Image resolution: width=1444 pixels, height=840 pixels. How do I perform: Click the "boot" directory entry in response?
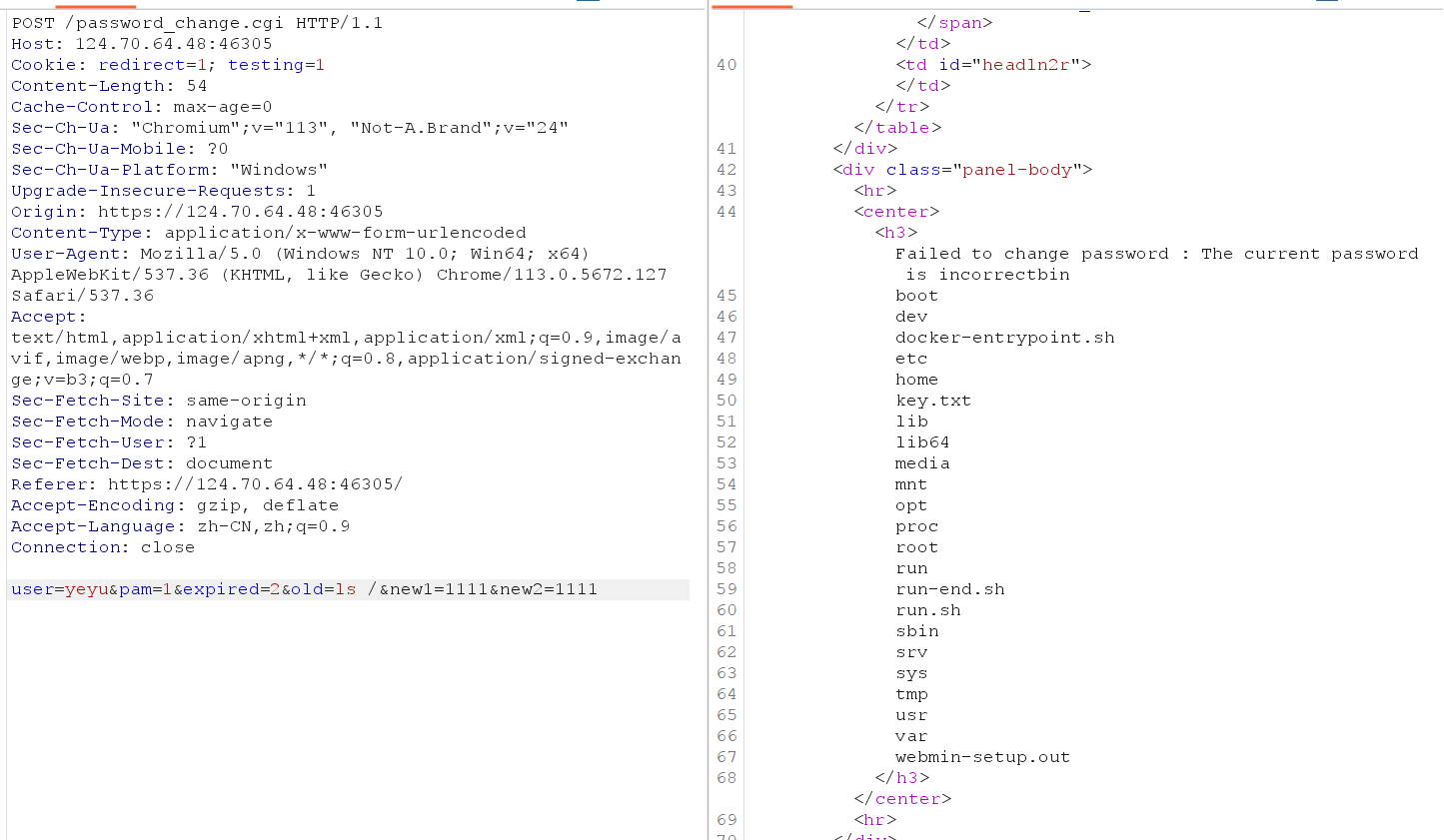[916, 296]
